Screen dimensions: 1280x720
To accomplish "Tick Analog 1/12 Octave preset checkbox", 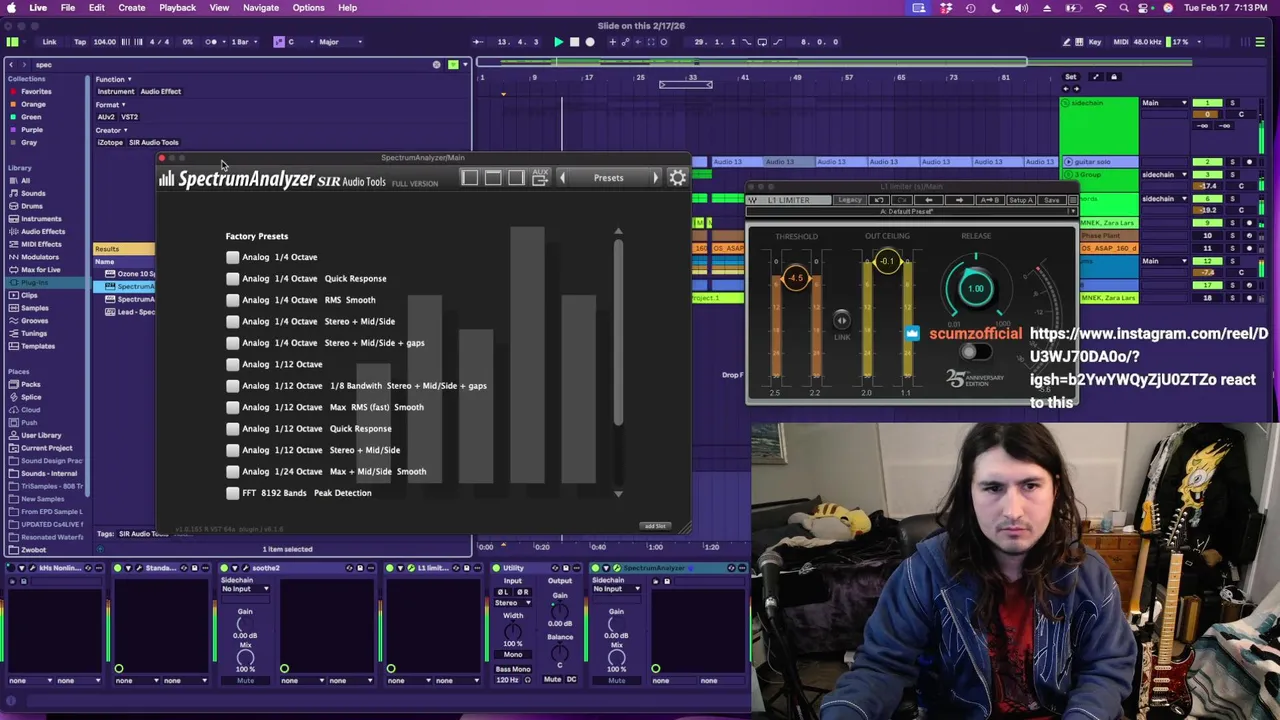I will (233, 364).
